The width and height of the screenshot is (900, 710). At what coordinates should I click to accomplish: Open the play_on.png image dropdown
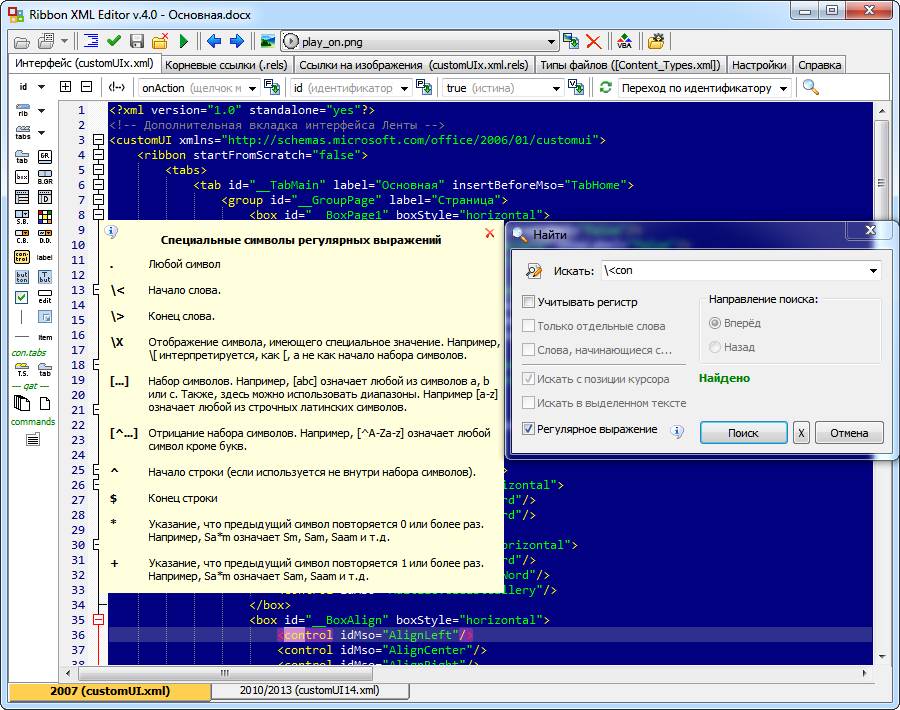551,42
